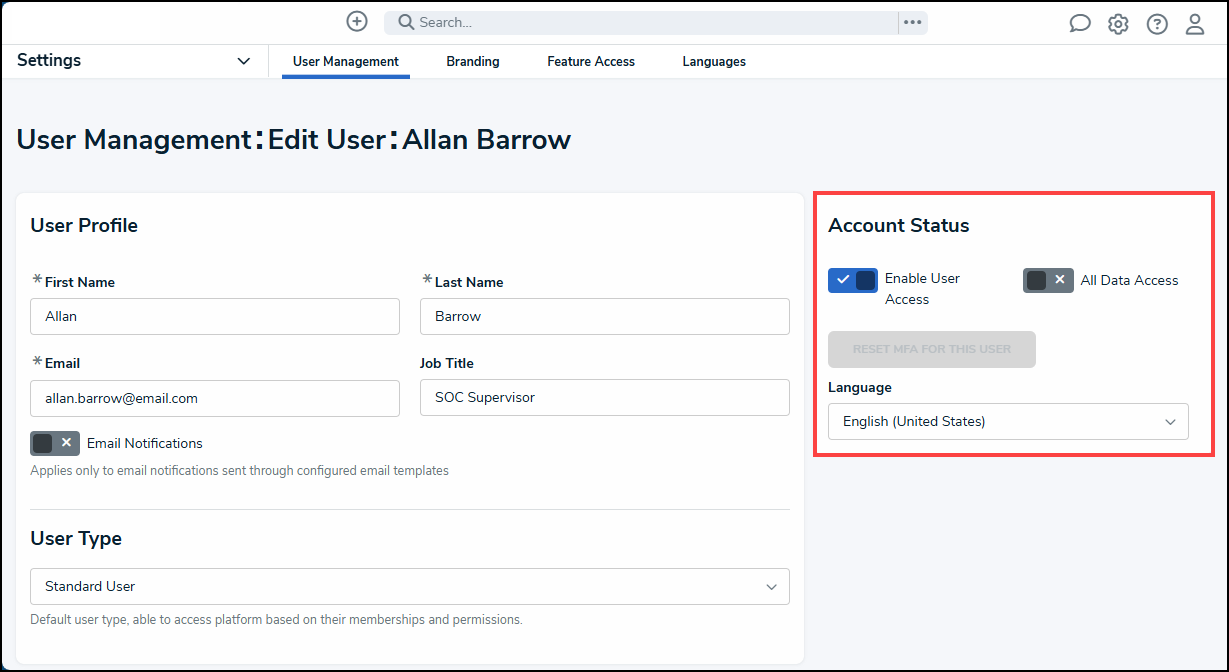The width and height of the screenshot is (1229, 672).
Task: Click the email notifications description text
Action: [x=240, y=471]
